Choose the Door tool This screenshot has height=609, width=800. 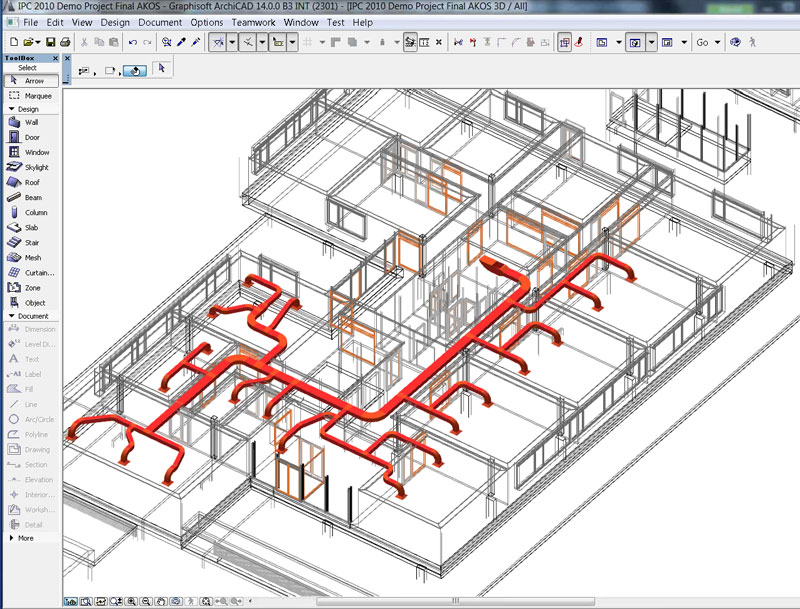tap(31, 137)
